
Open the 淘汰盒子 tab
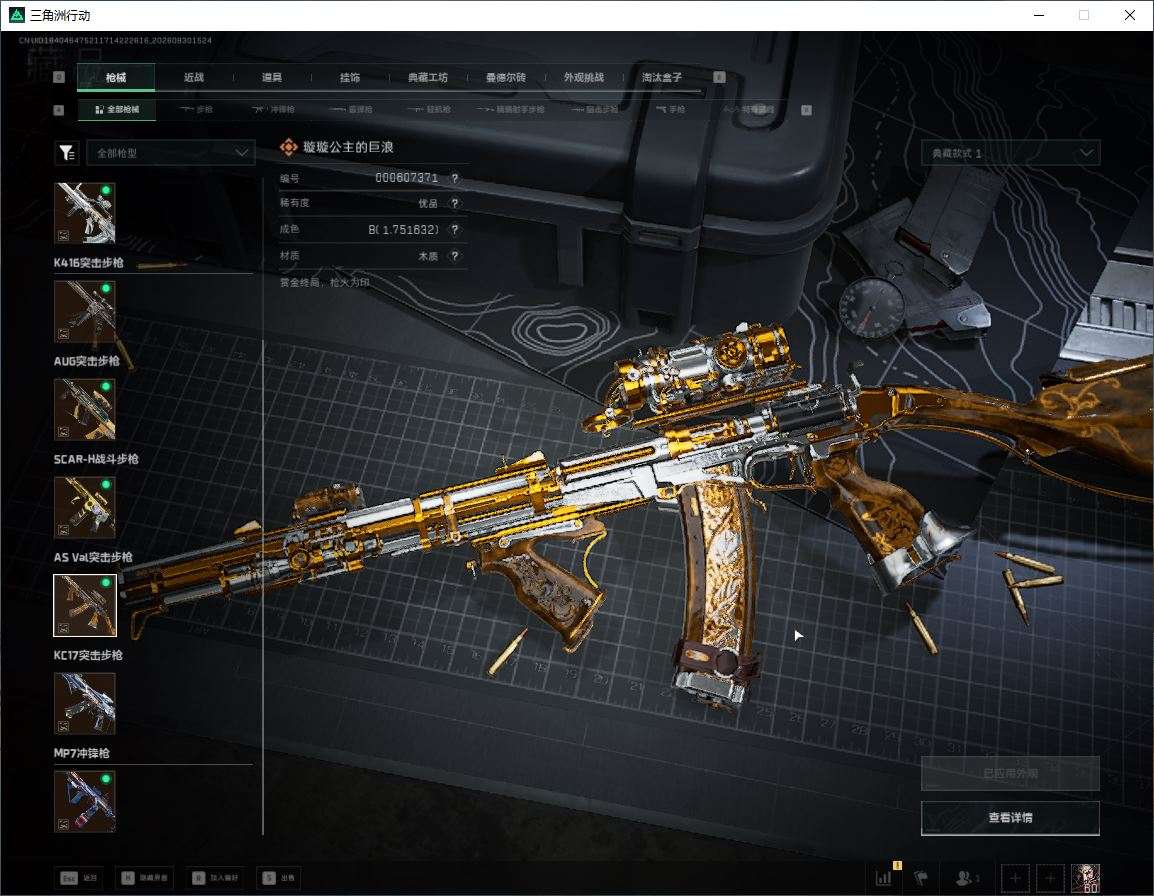[662, 77]
